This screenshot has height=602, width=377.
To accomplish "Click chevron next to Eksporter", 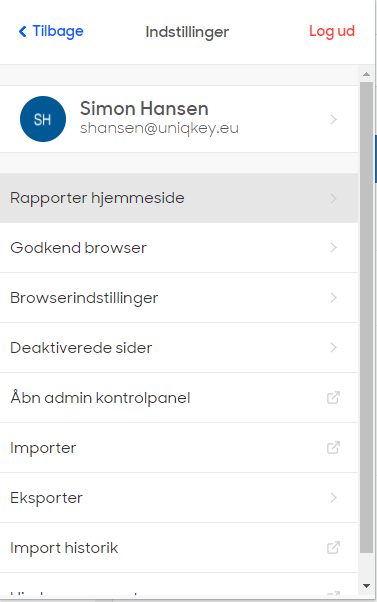I will (x=334, y=498).
